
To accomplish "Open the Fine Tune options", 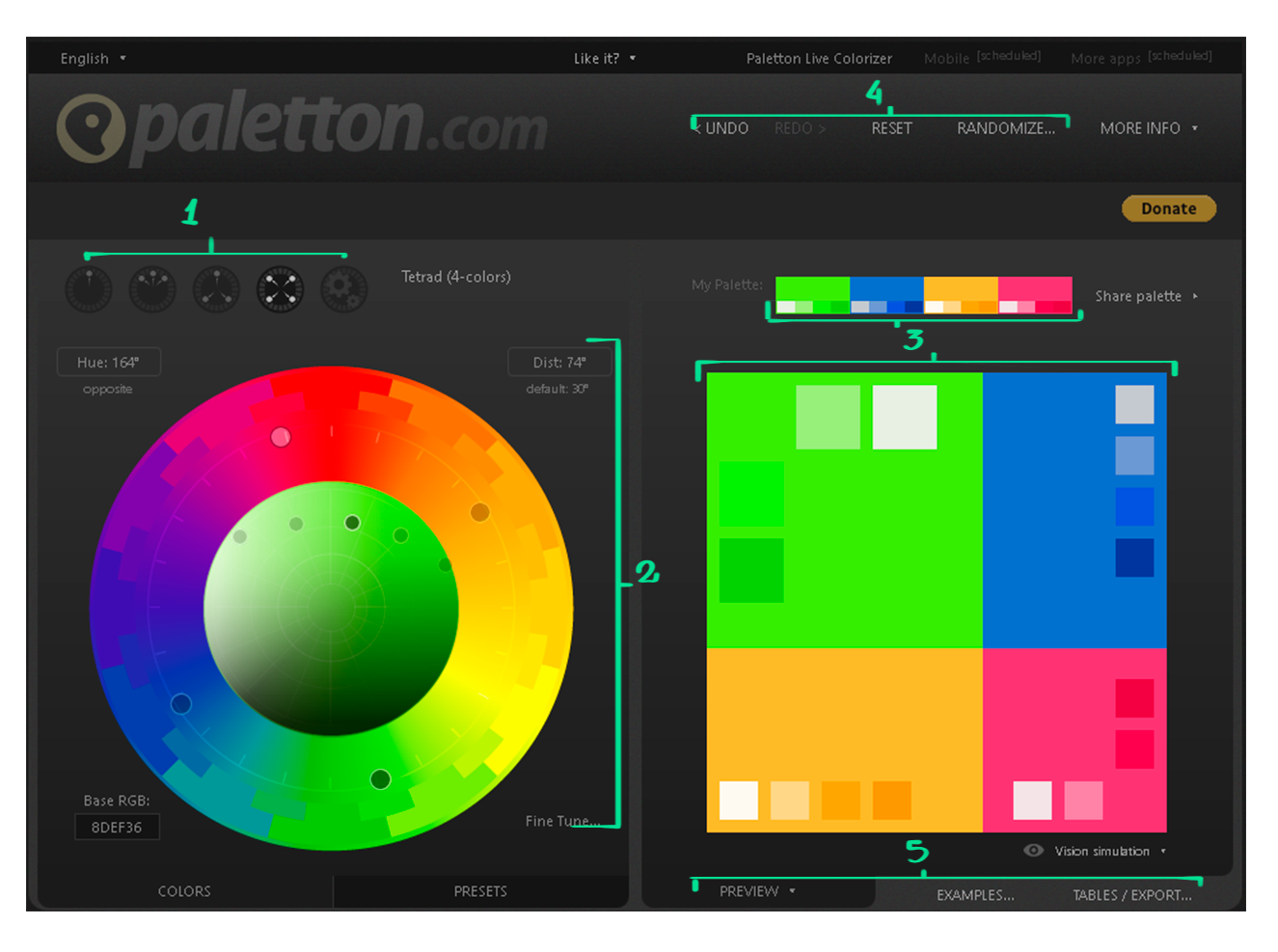I will [562, 821].
